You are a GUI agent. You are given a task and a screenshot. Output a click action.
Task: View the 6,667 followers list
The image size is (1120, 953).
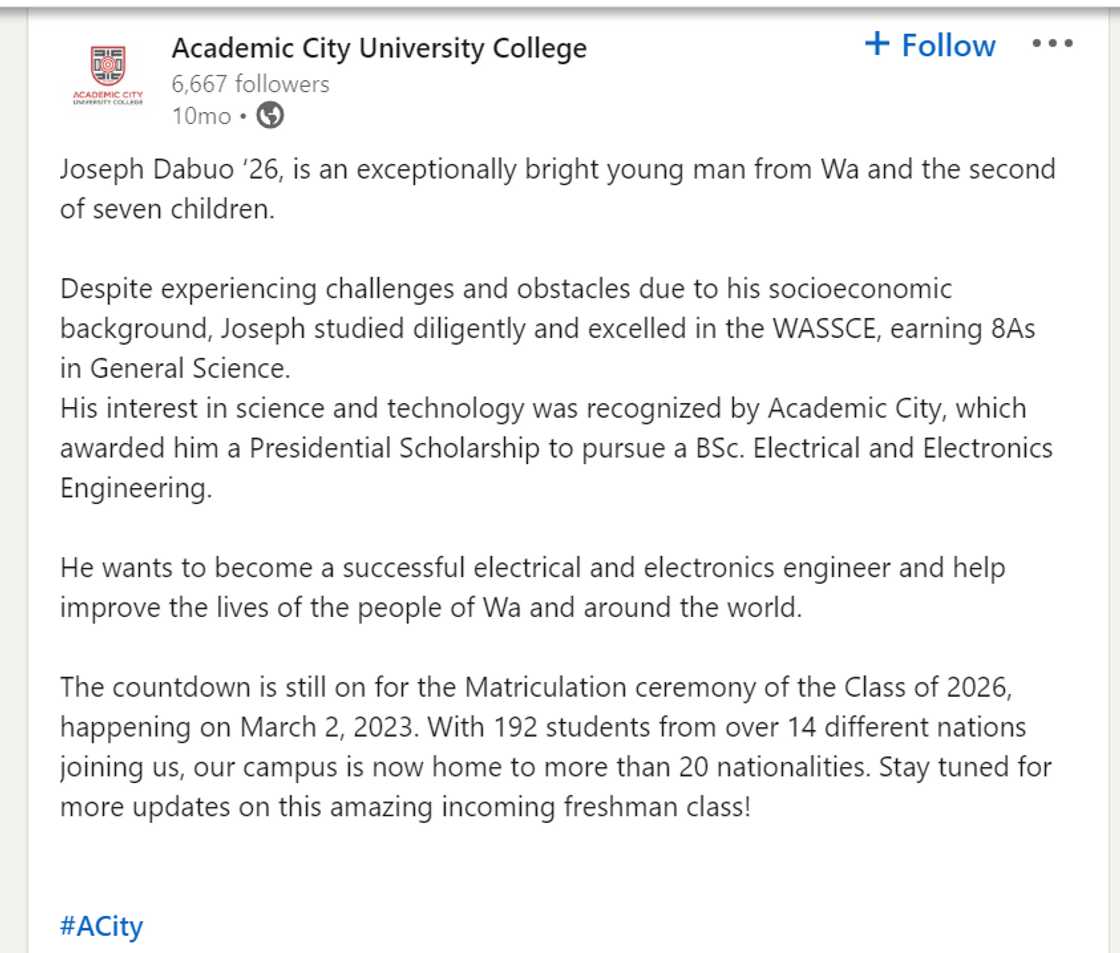coord(248,84)
